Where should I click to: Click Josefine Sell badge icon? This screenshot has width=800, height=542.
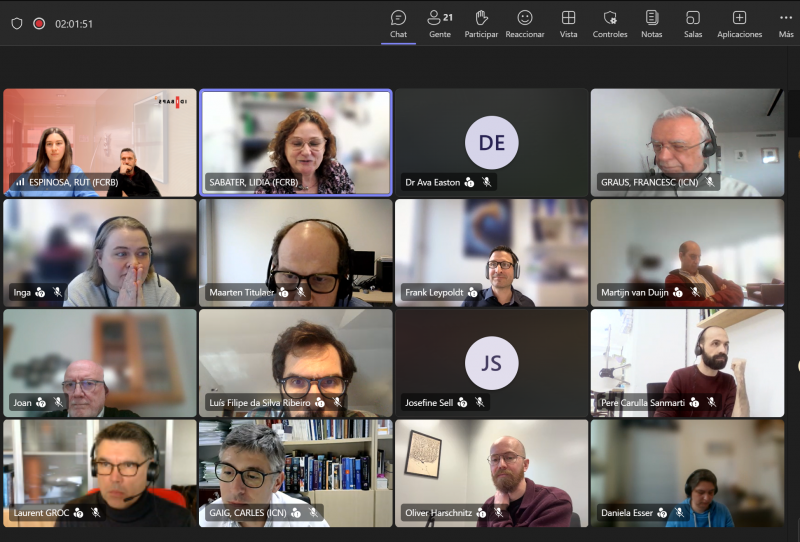462,403
